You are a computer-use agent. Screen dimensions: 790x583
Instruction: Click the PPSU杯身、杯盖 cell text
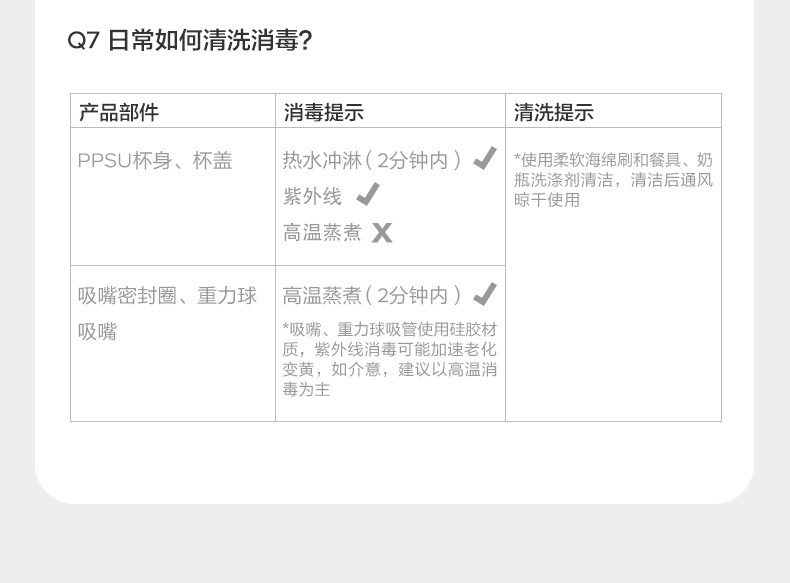coord(155,160)
